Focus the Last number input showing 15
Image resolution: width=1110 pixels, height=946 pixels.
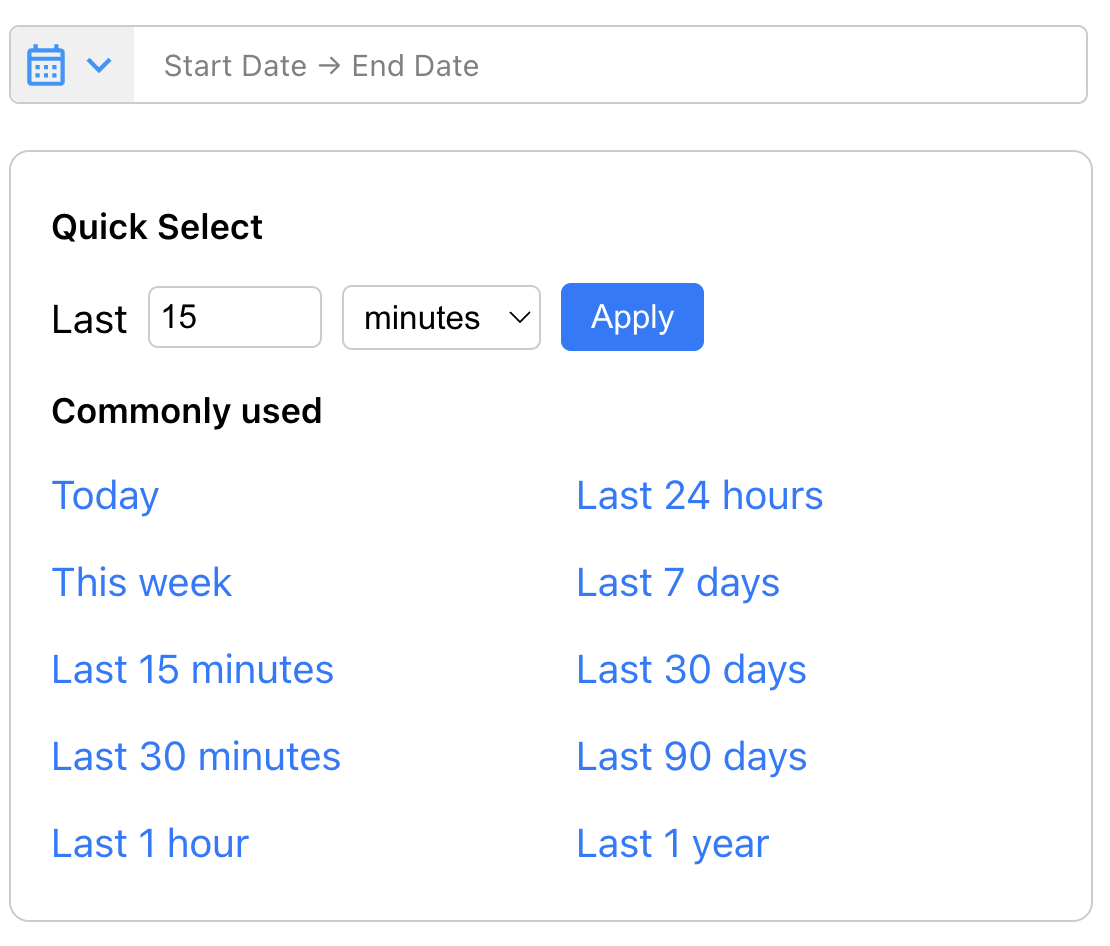pyautogui.click(x=234, y=318)
